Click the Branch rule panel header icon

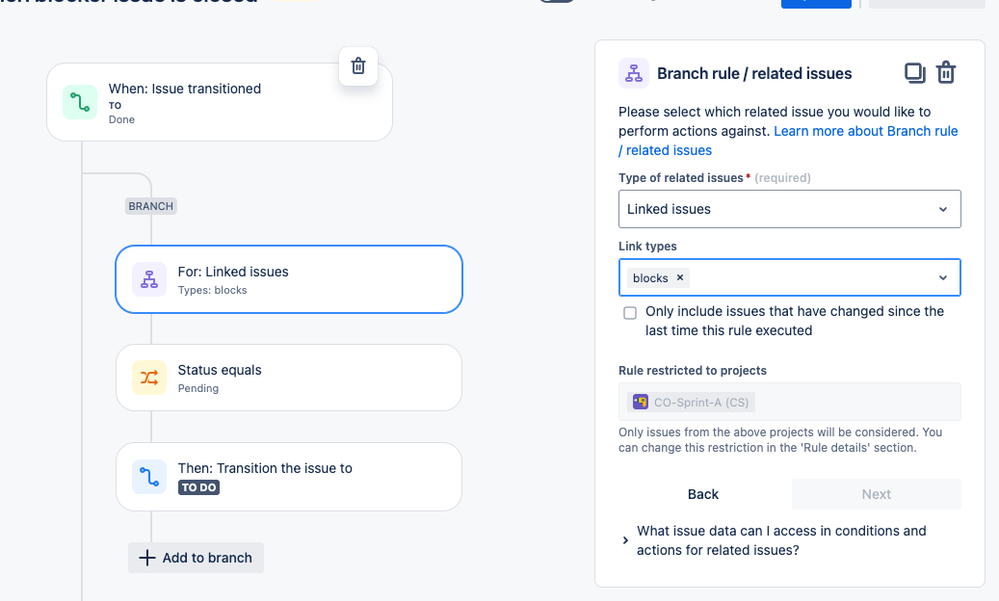pos(633,73)
